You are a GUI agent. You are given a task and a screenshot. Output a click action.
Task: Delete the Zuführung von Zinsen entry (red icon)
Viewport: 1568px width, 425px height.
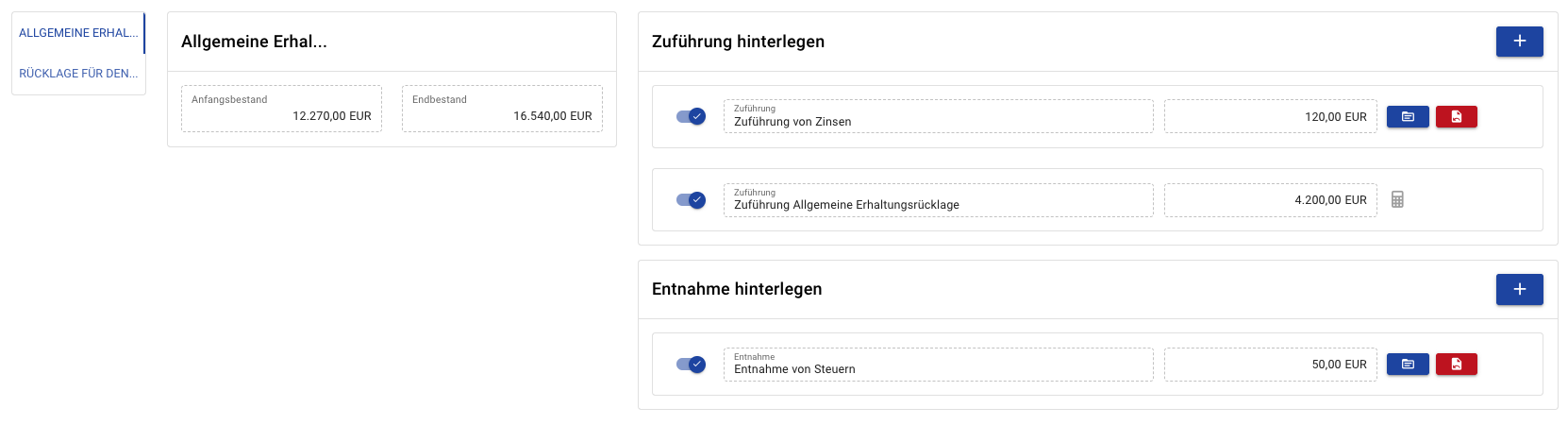(x=1456, y=117)
